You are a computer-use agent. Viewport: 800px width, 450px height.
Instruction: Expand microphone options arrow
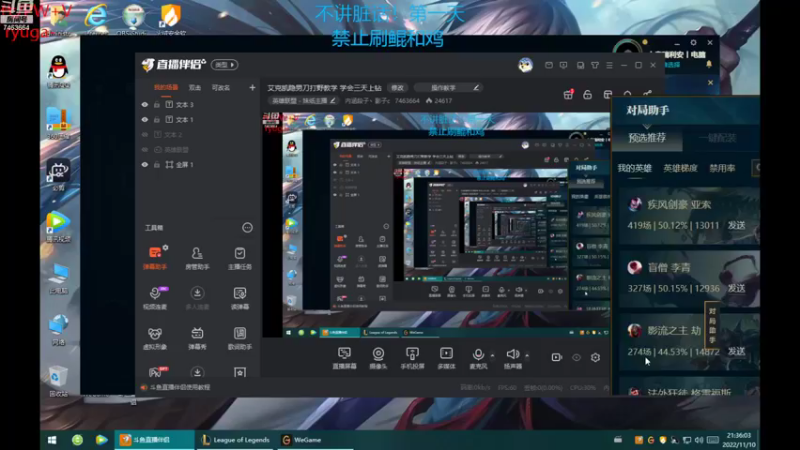click(492, 355)
